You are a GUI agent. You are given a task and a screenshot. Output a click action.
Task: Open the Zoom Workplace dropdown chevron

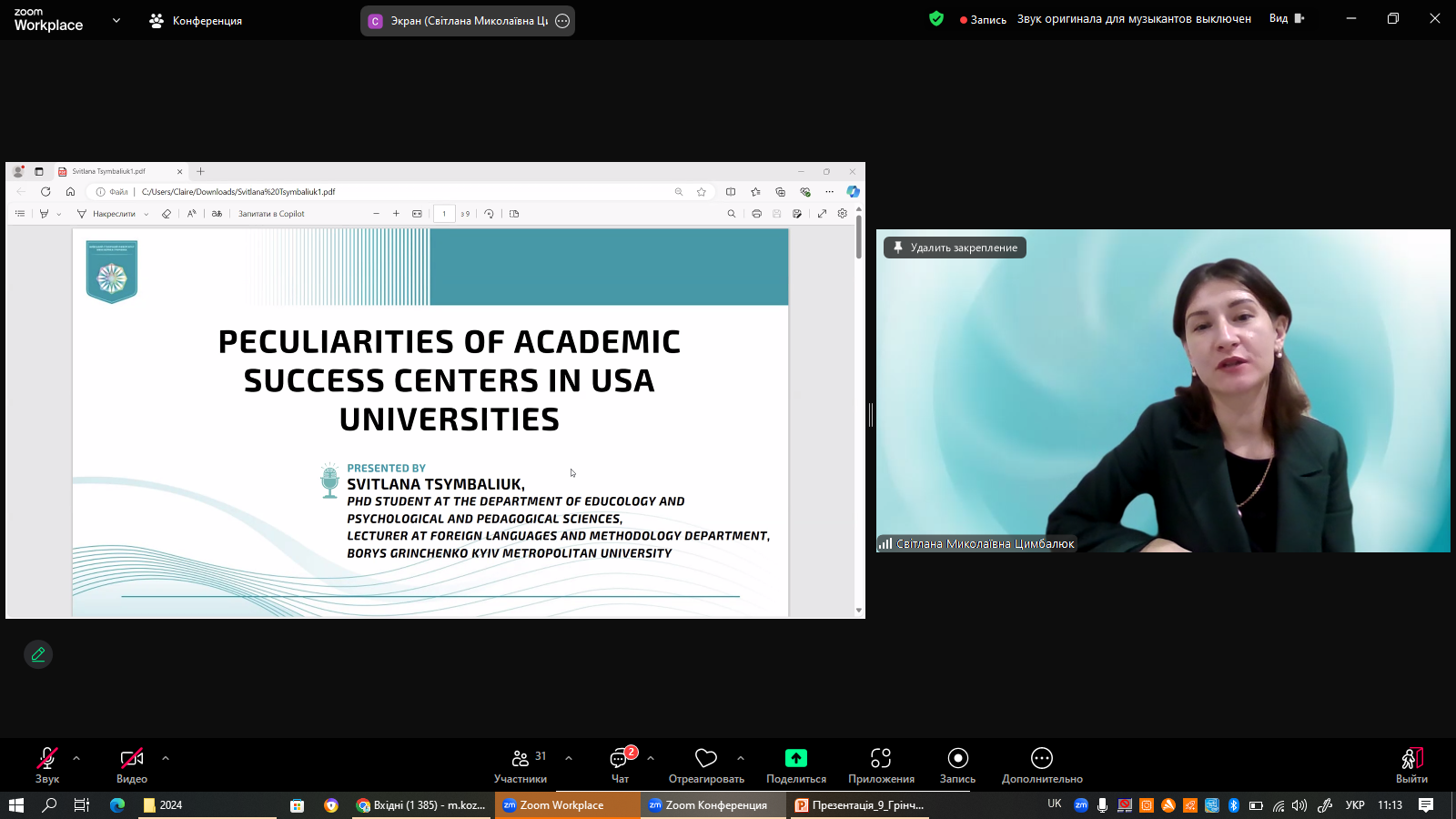116,20
